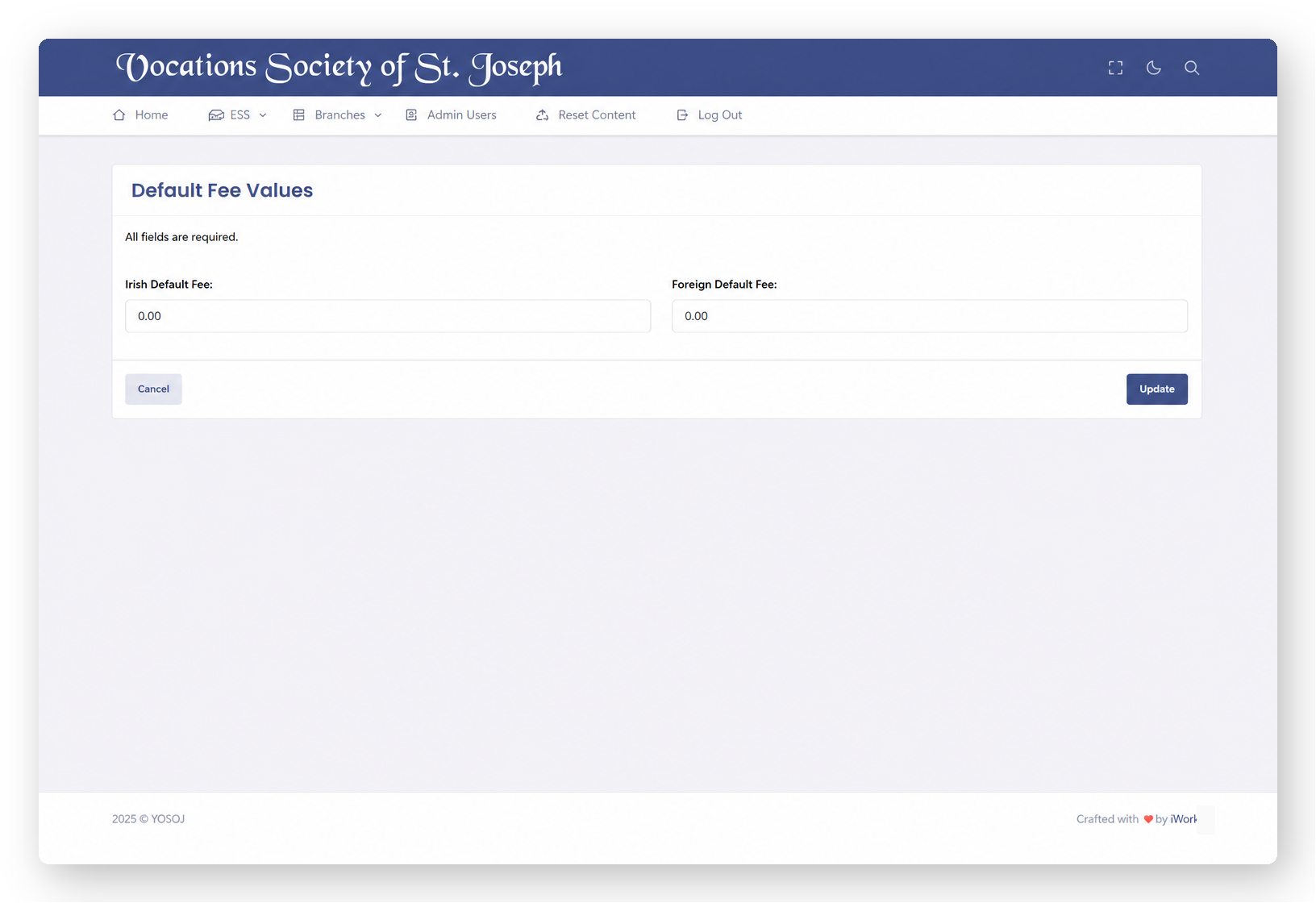Open the iWork link in footer
This screenshot has width=1316, height=903.
pos(1184,819)
